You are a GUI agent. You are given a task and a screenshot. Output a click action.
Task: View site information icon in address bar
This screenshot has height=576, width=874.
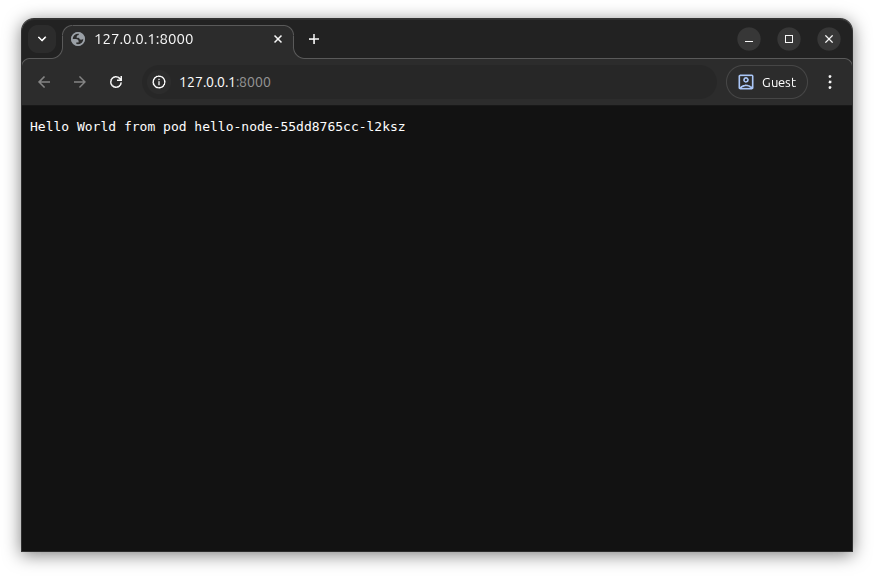158,82
